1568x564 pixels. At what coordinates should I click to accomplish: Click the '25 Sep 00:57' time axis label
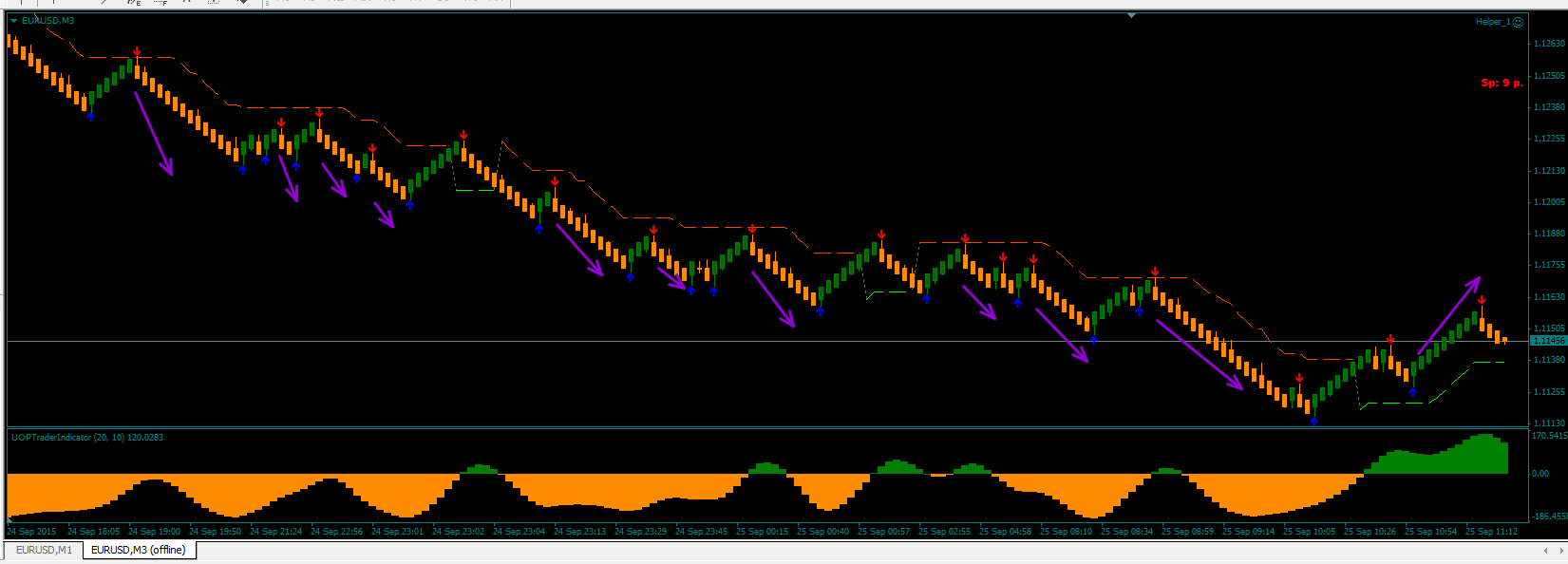pos(883,532)
